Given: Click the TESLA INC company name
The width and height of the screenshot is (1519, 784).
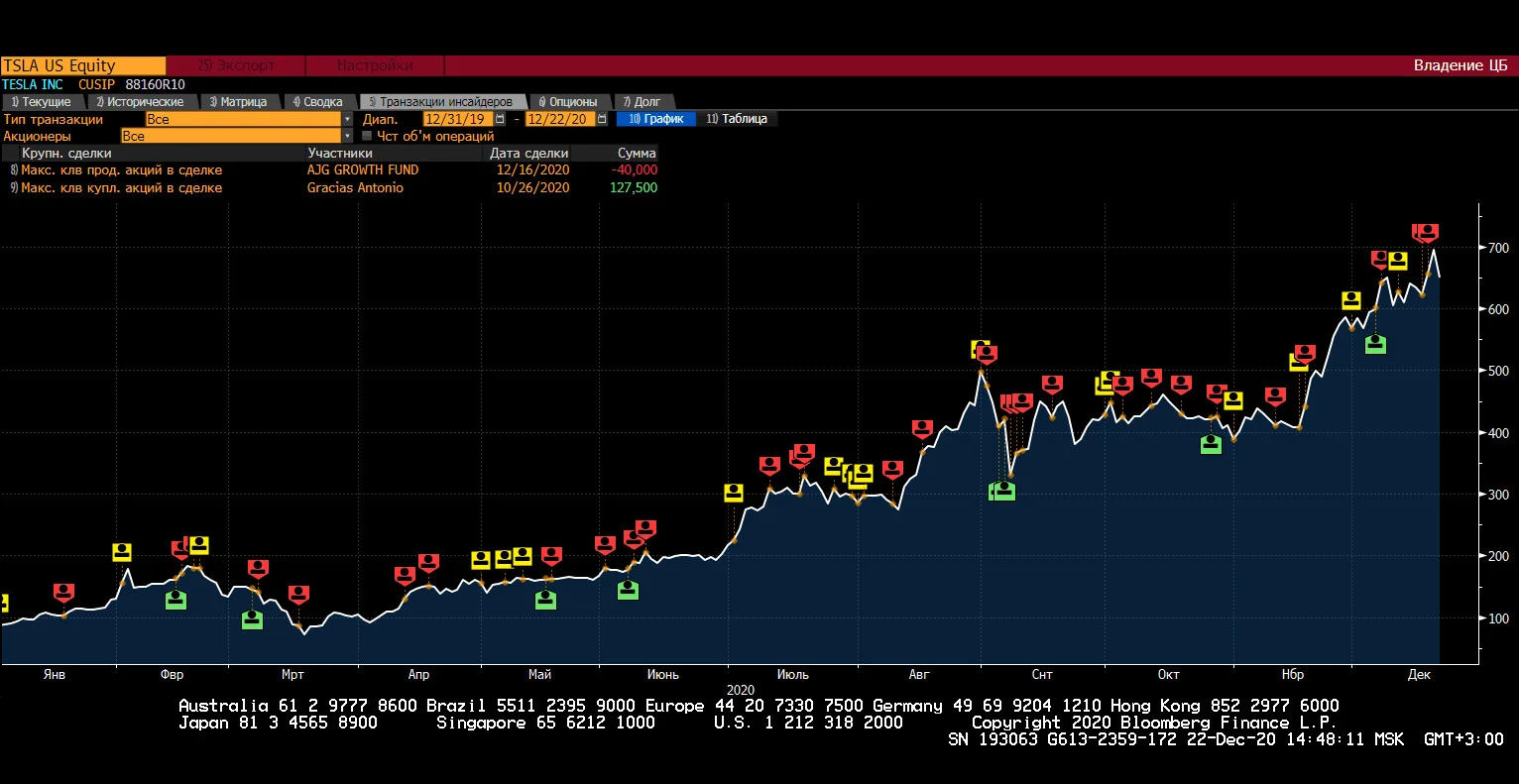Looking at the screenshot, I should (x=33, y=85).
